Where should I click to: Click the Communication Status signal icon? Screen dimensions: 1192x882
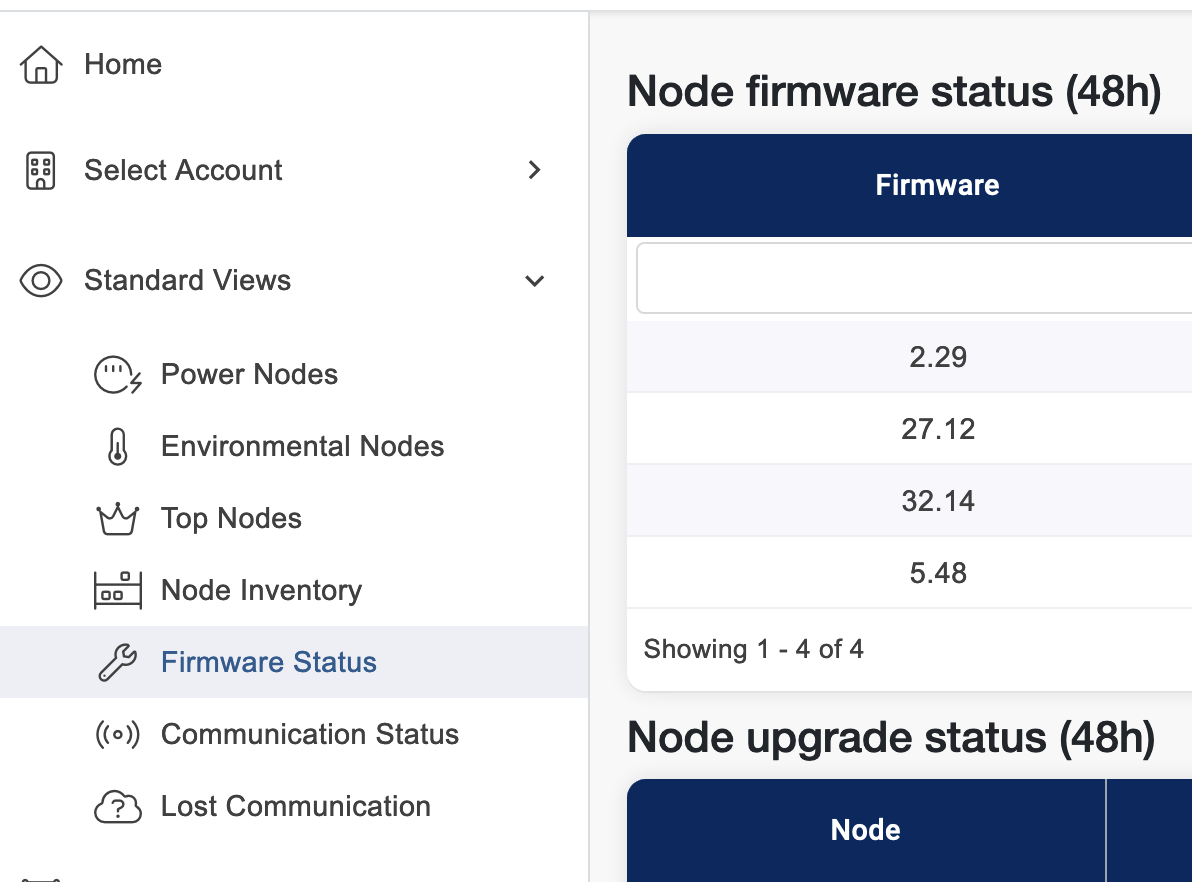point(117,735)
